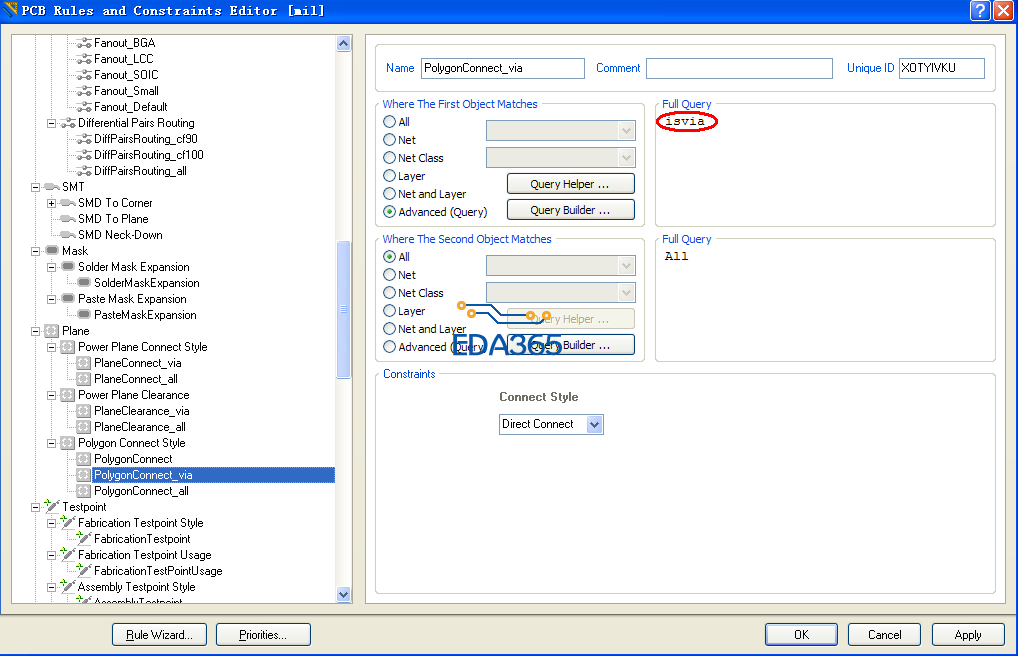Viewport: 1018px width, 656px height.
Task: Select the PolygonConnect rule
Action: (x=133, y=459)
